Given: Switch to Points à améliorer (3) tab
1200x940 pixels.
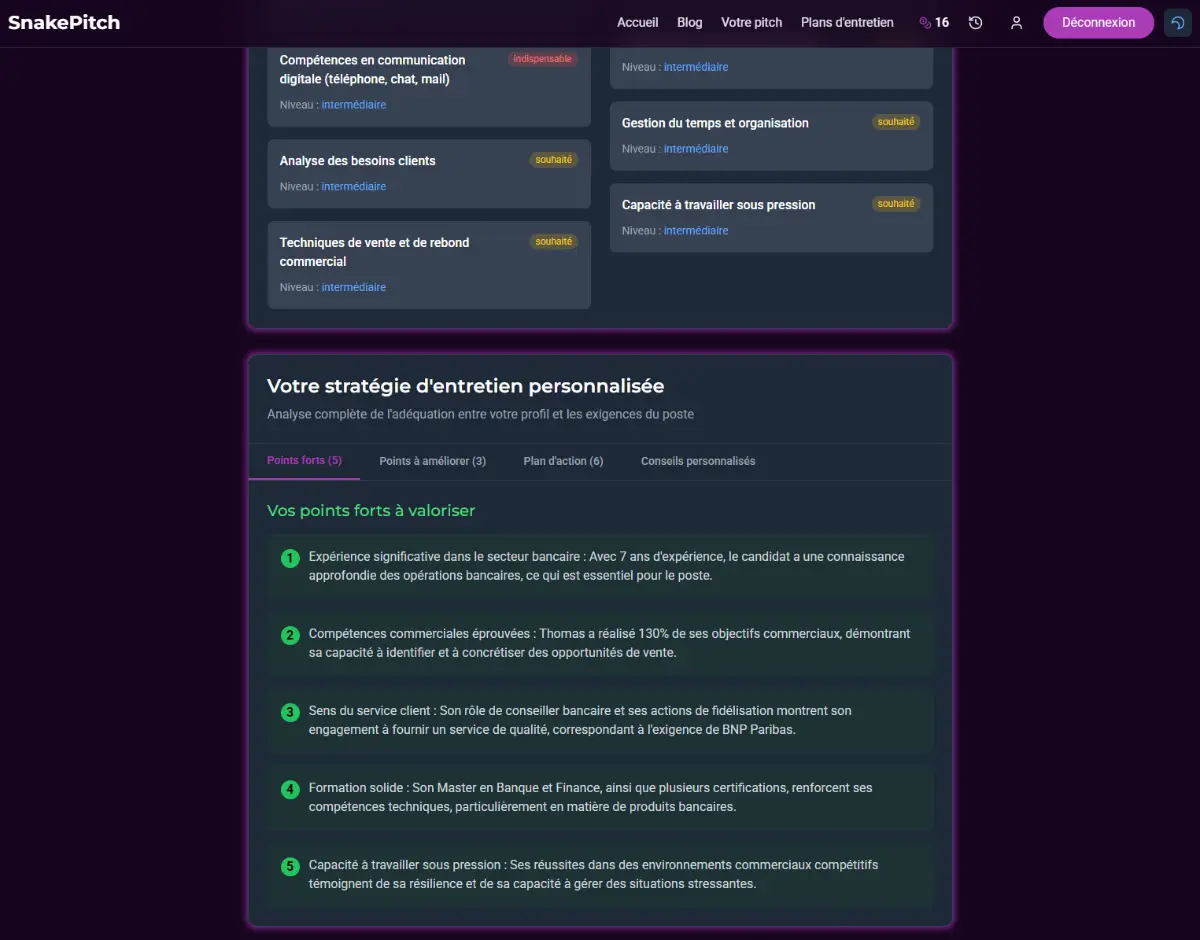Looking at the screenshot, I should point(432,461).
